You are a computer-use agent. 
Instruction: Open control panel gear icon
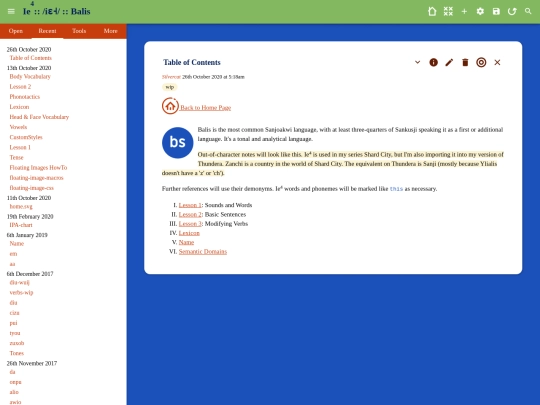tap(480, 11)
